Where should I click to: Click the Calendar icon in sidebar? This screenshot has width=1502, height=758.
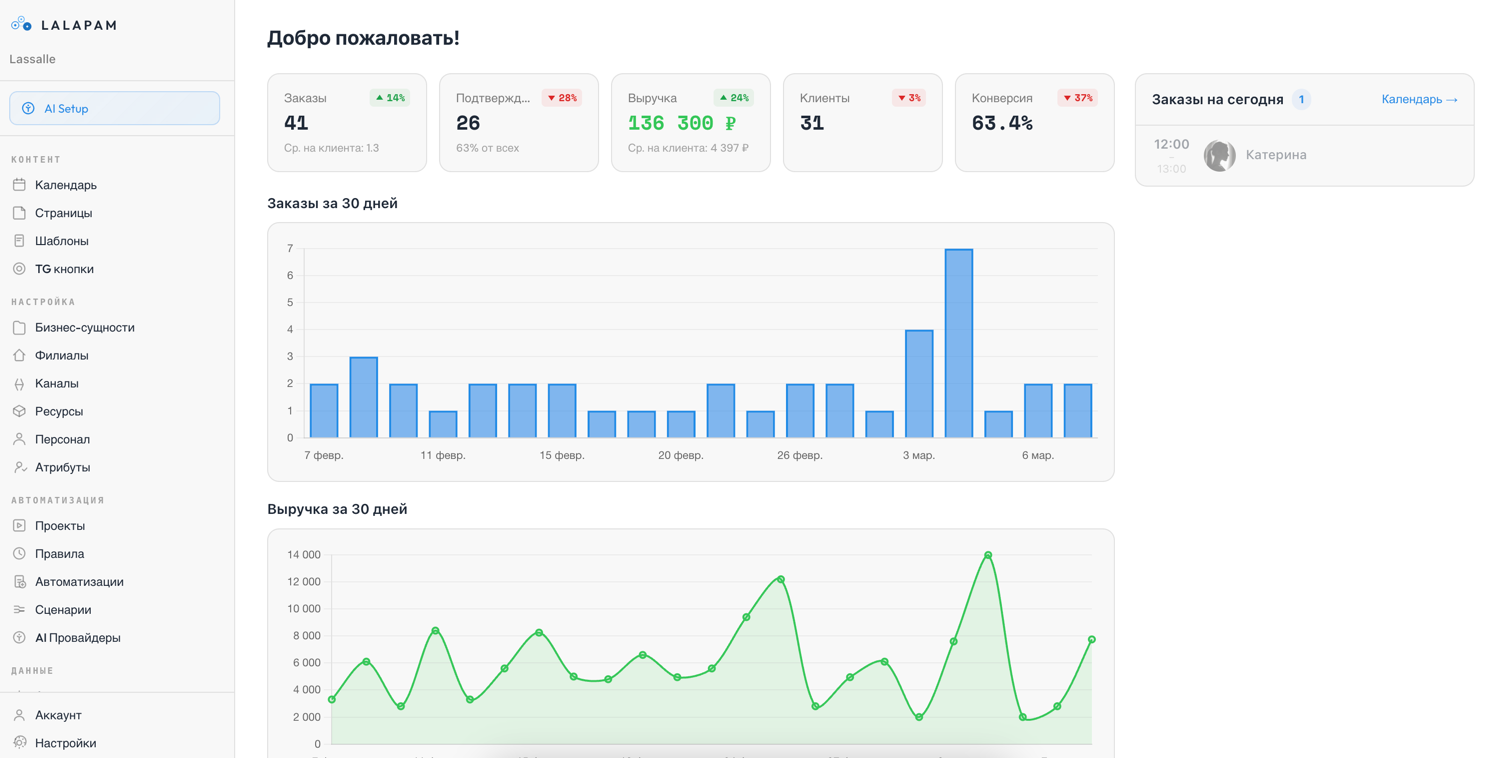coord(19,185)
